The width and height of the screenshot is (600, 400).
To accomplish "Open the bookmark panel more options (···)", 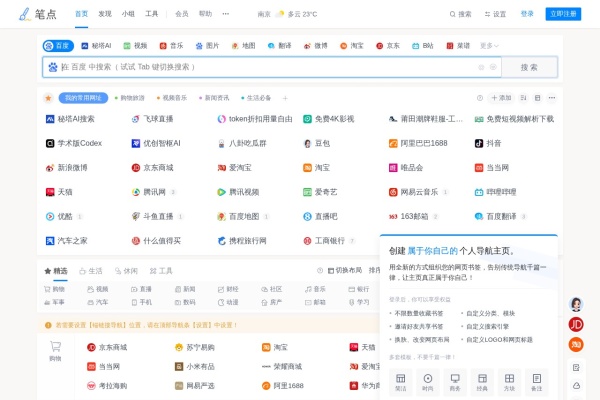I will point(552,98).
